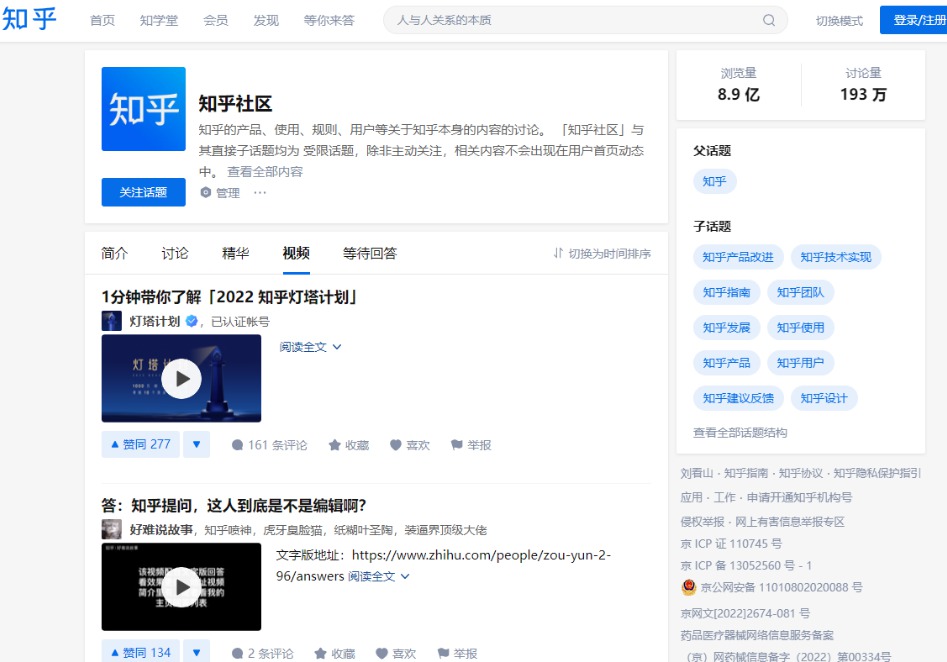Downvote the 好难说故事 answer

(196, 652)
